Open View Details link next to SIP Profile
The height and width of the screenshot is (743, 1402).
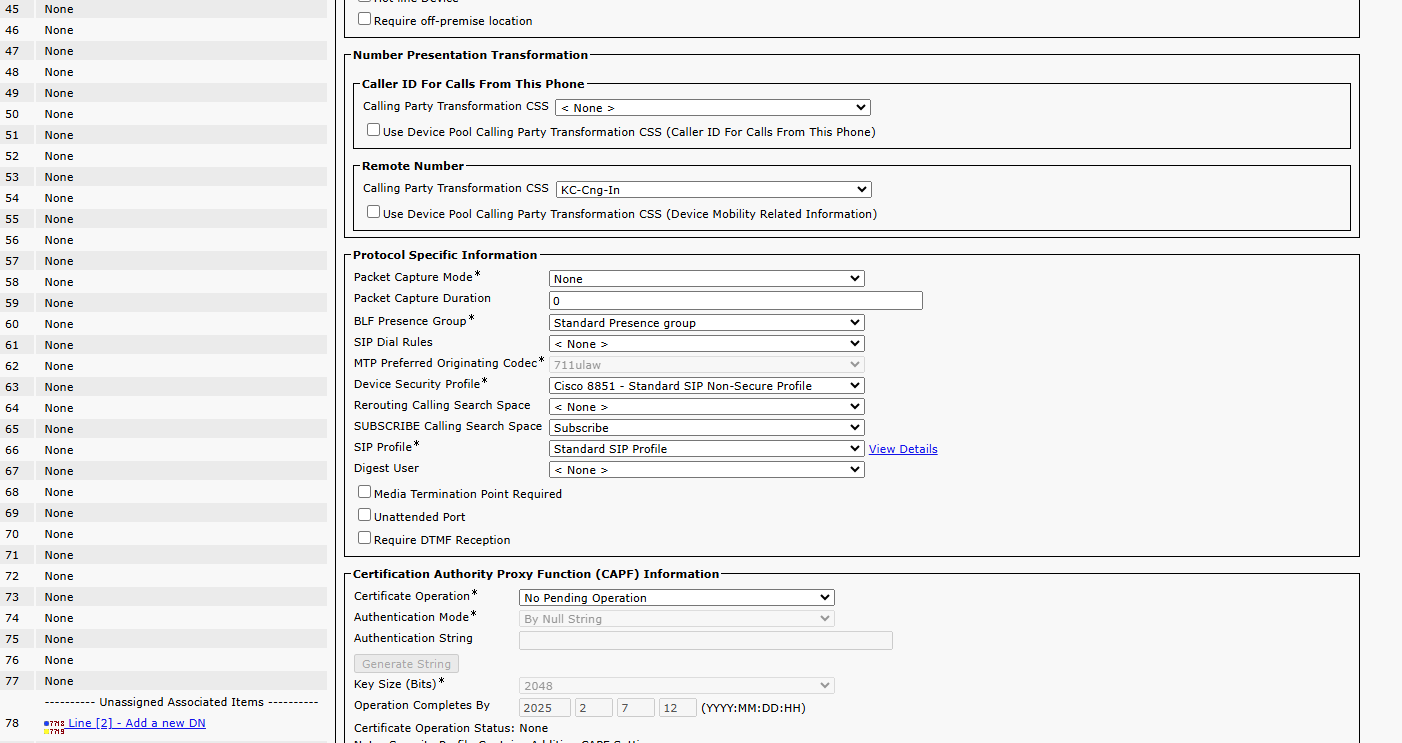903,449
